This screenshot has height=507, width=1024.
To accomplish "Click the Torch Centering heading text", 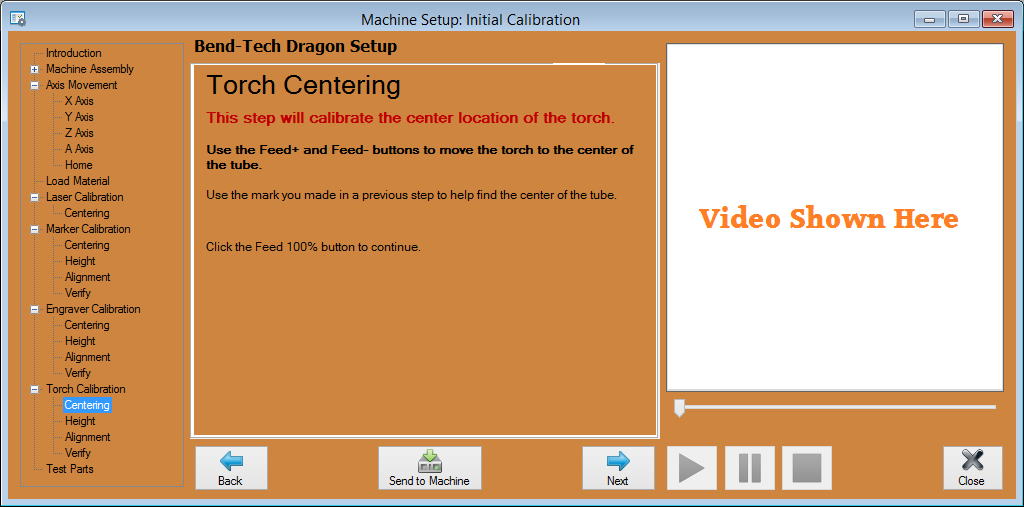I will (x=303, y=86).
